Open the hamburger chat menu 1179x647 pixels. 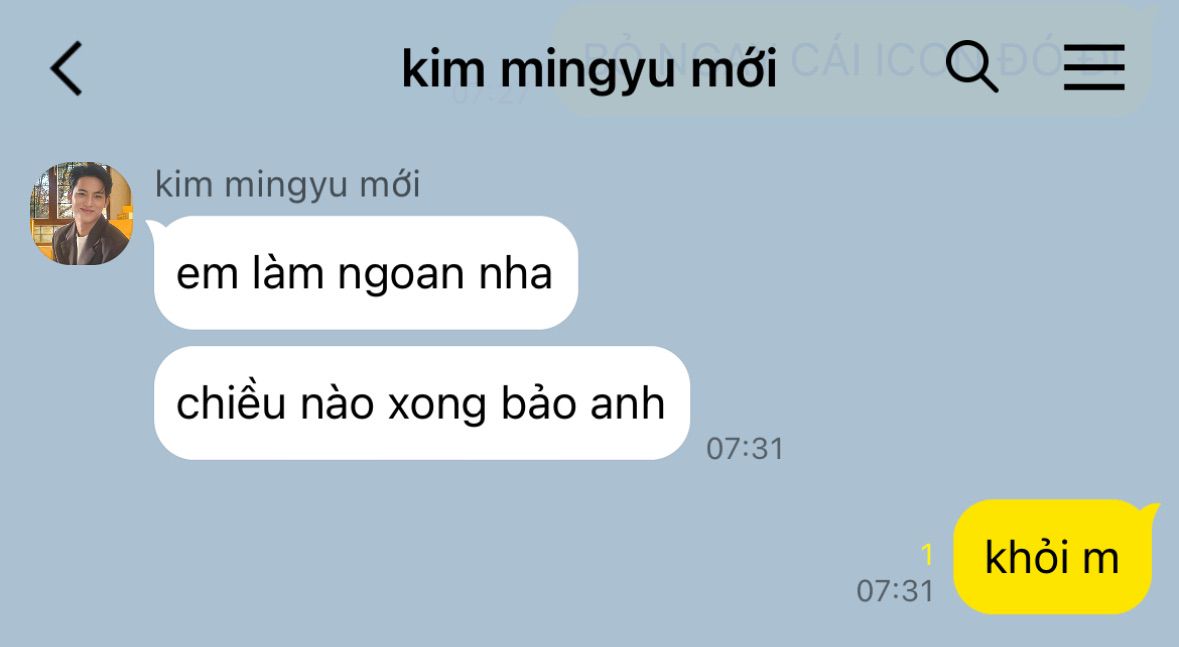tap(1094, 68)
